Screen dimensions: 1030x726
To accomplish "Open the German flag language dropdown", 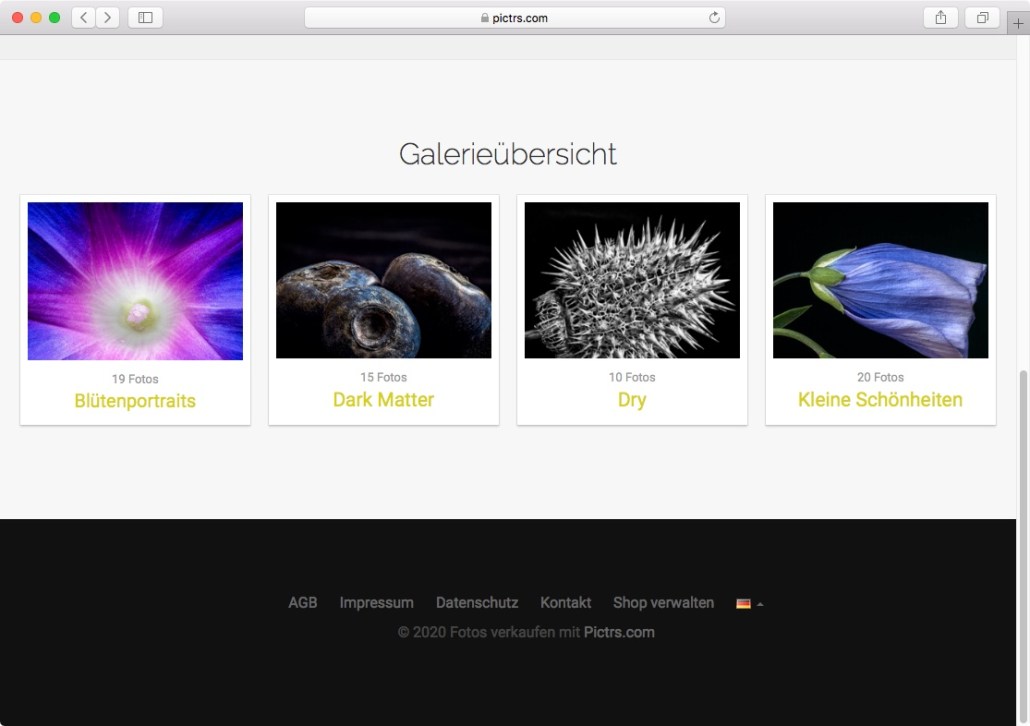I will pyautogui.click(x=750, y=604).
